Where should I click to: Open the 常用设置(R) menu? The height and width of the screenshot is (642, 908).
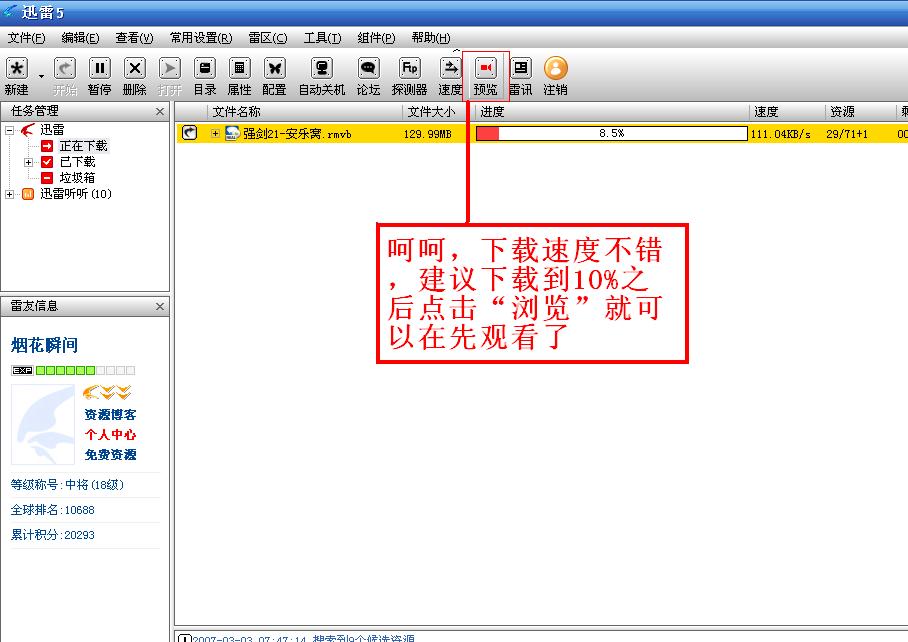tap(200, 38)
